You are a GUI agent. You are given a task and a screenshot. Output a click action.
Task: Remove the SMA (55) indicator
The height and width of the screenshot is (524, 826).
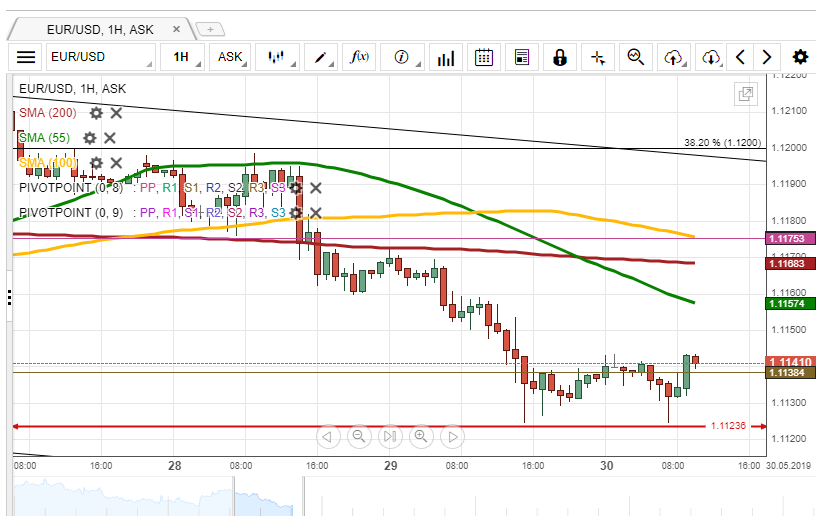point(110,138)
